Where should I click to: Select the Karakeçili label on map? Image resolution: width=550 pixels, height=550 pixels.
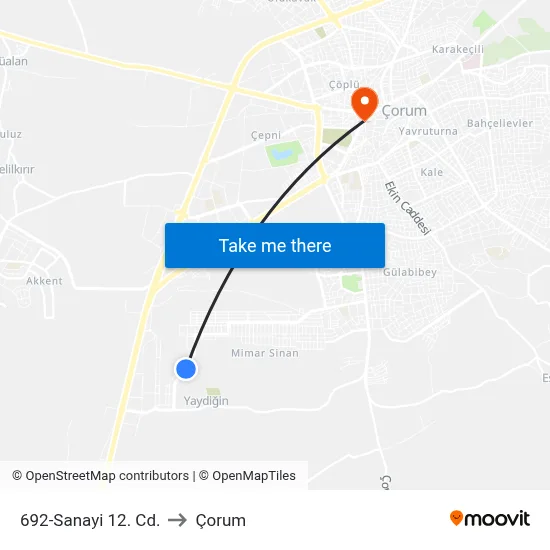coord(458,49)
